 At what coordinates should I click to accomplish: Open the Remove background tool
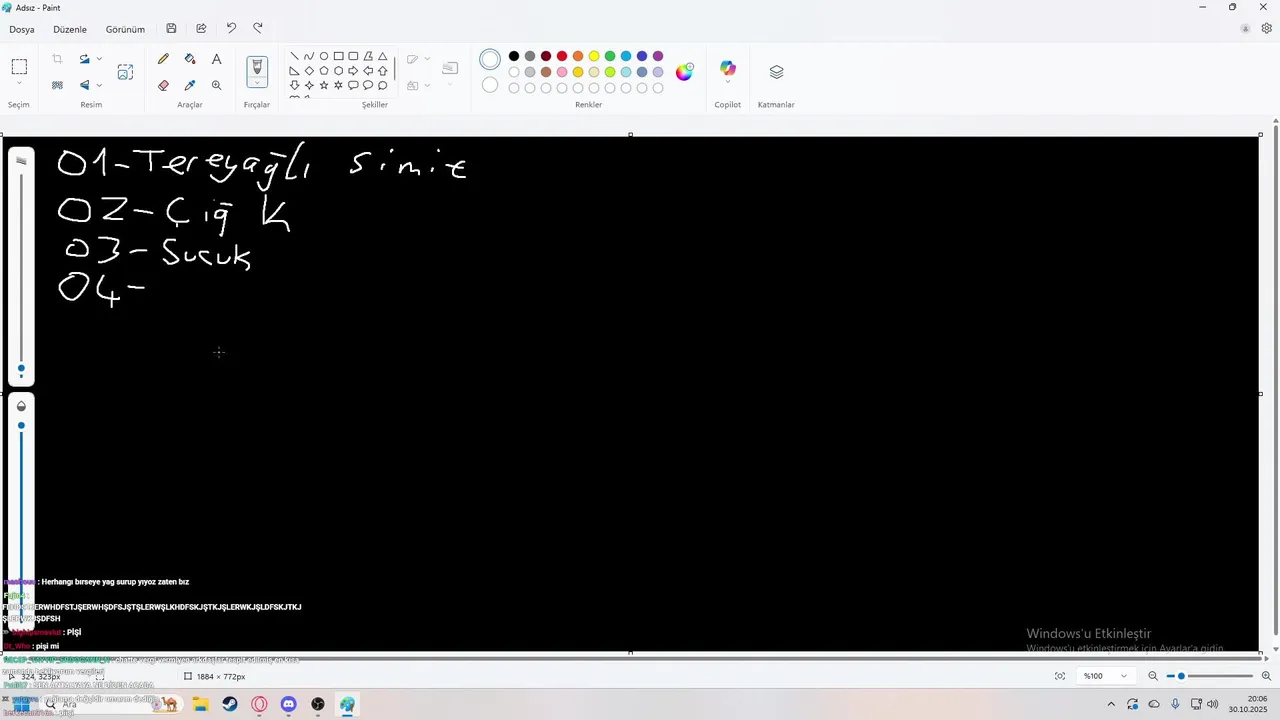point(57,85)
